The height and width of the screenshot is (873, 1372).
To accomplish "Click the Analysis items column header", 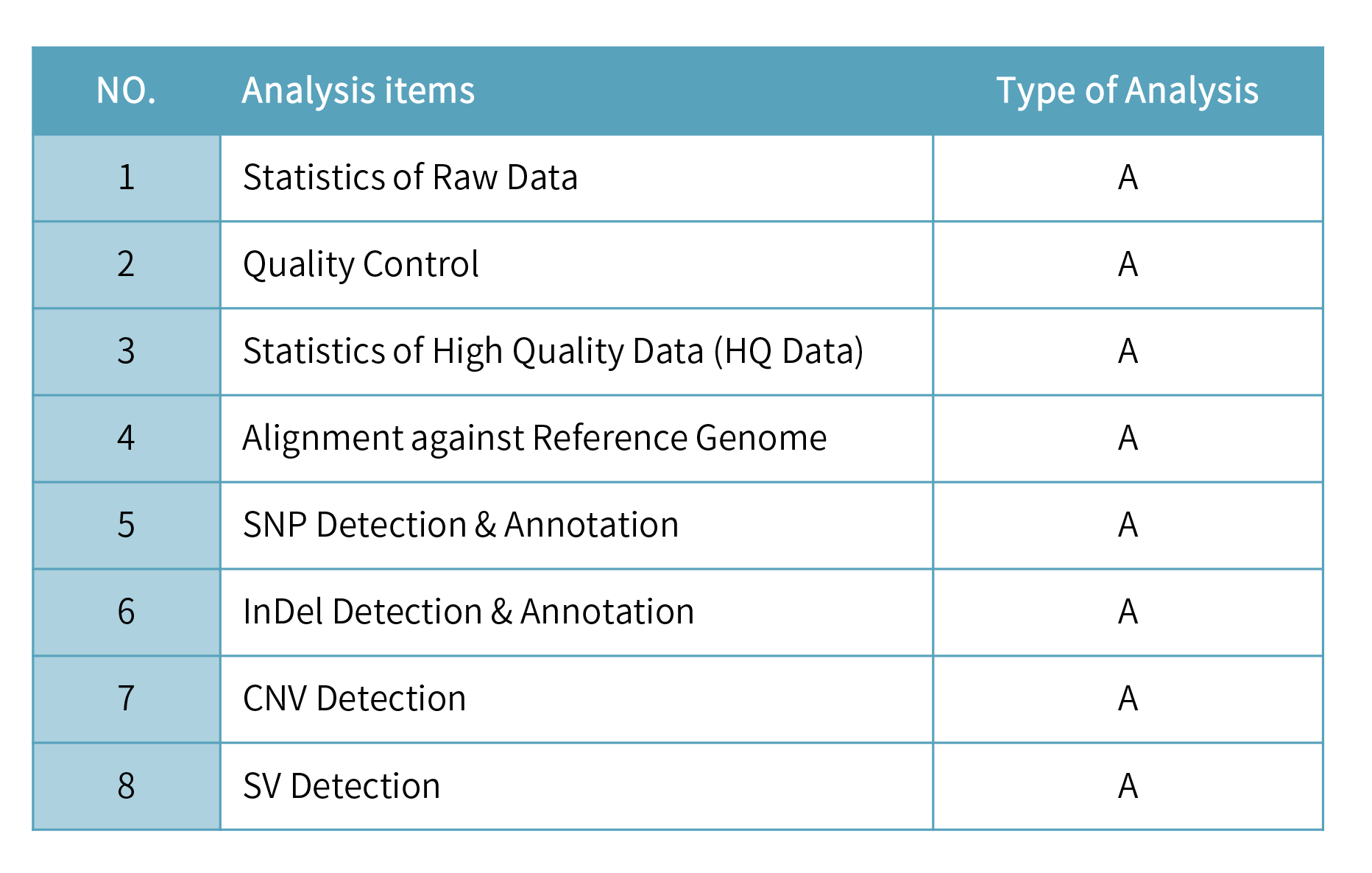I will tap(358, 91).
